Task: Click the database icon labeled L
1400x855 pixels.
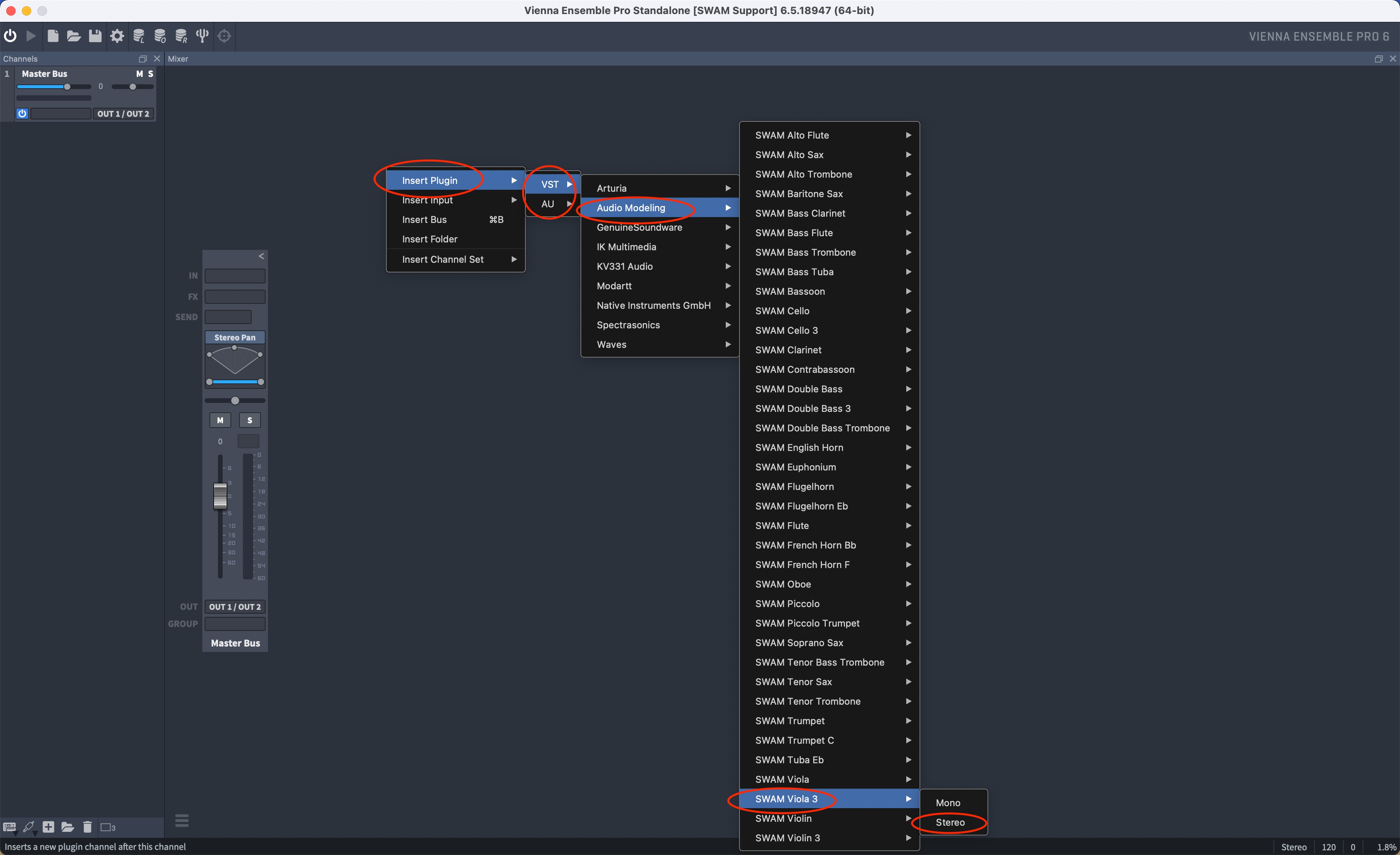Action: click(139, 36)
